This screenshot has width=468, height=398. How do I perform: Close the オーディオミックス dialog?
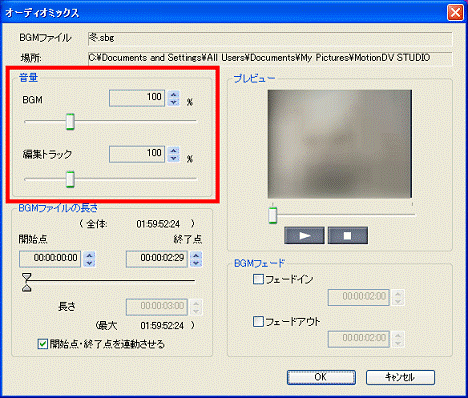pyautogui.click(x=455, y=13)
